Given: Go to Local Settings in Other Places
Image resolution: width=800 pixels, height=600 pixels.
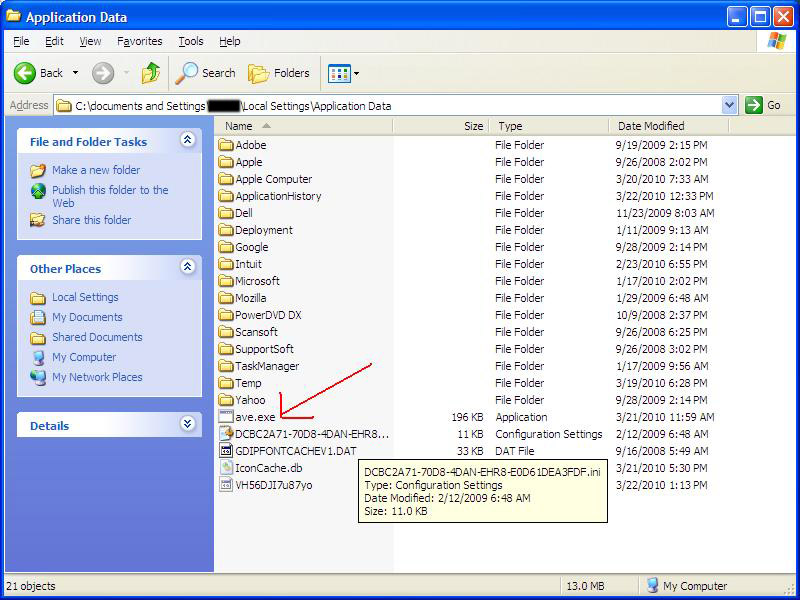Looking at the screenshot, I should (85, 297).
